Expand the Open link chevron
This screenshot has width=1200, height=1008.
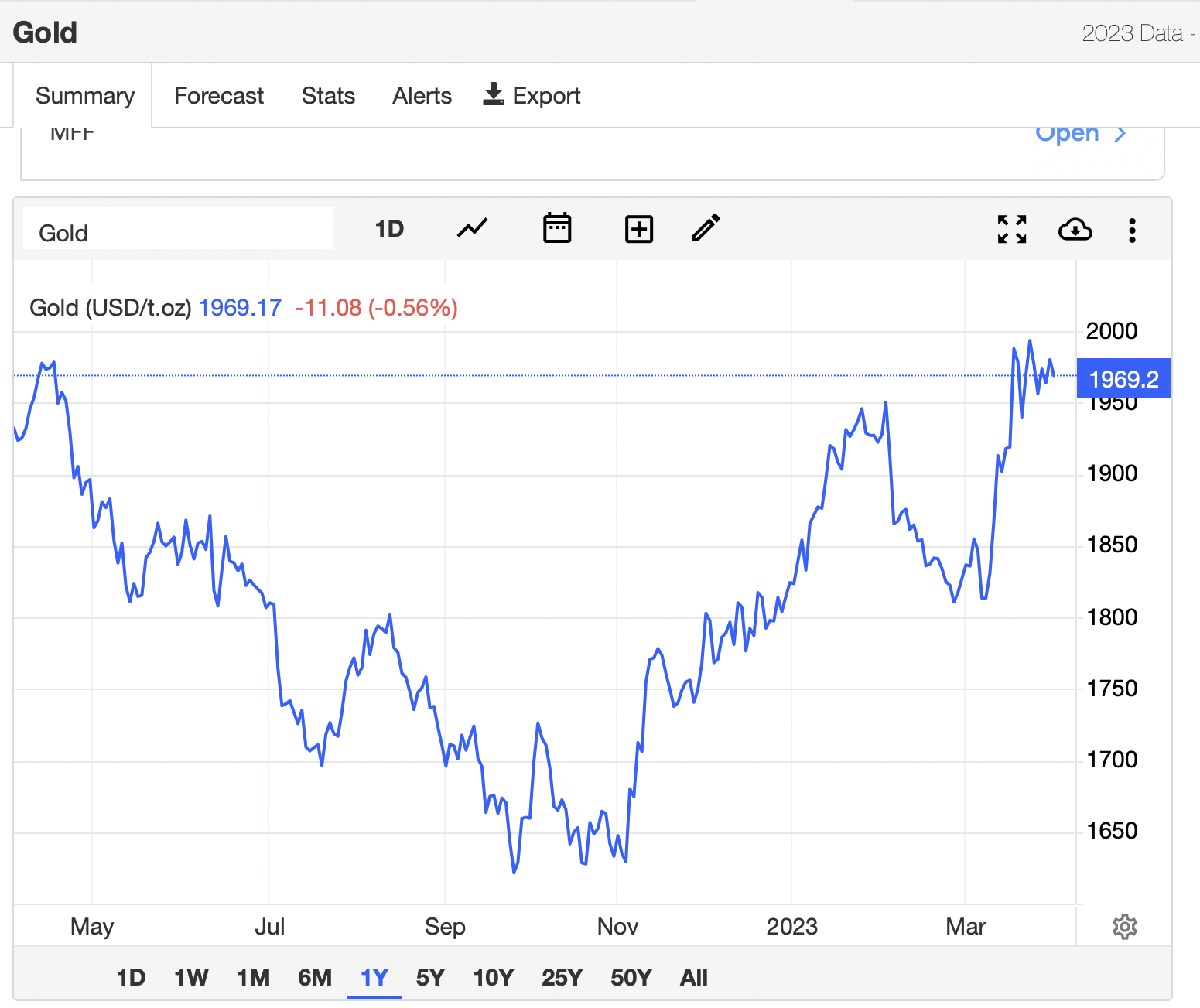tap(1120, 133)
